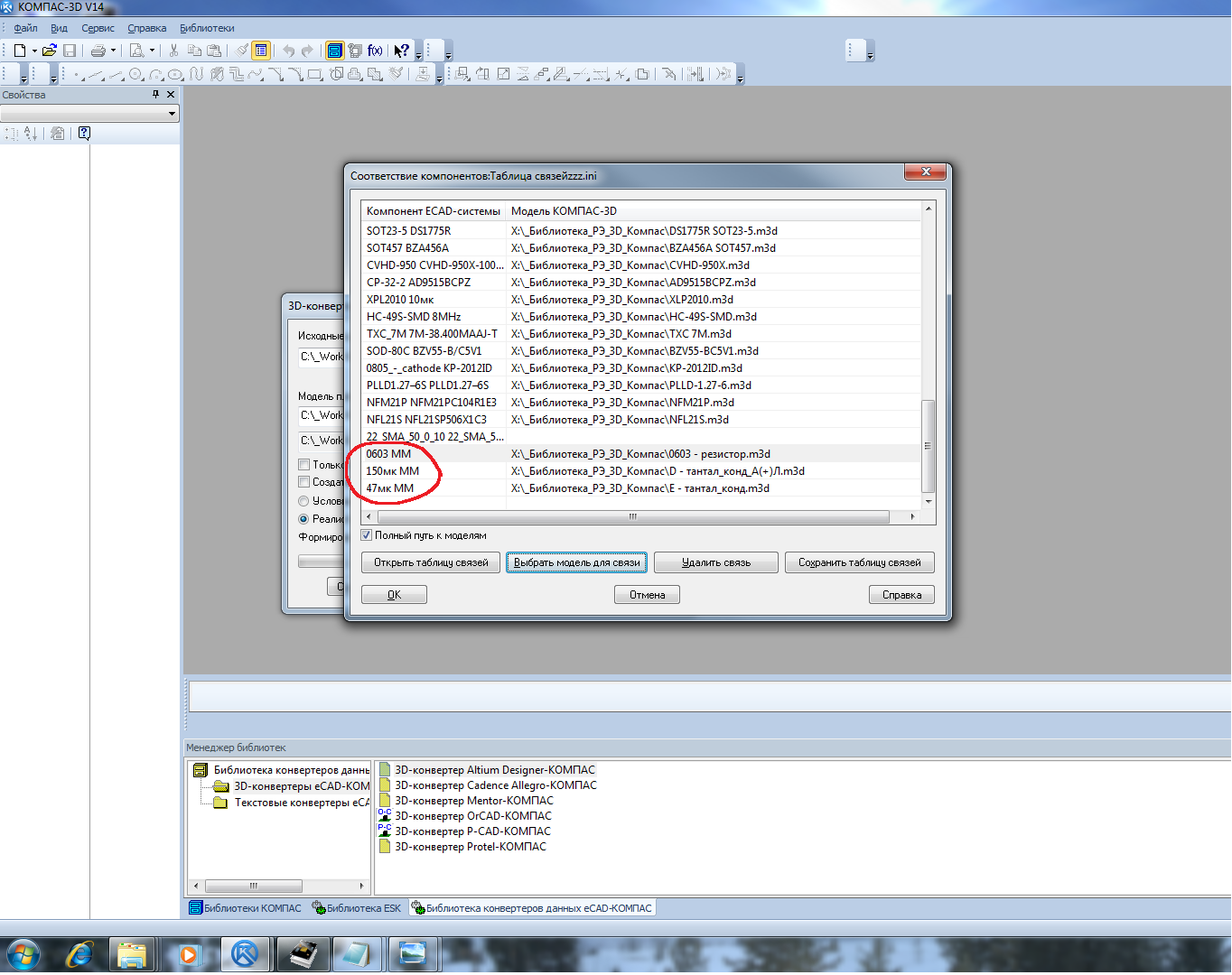Pin the Свойства panel
The image size is (1232, 975).
pos(155,94)
